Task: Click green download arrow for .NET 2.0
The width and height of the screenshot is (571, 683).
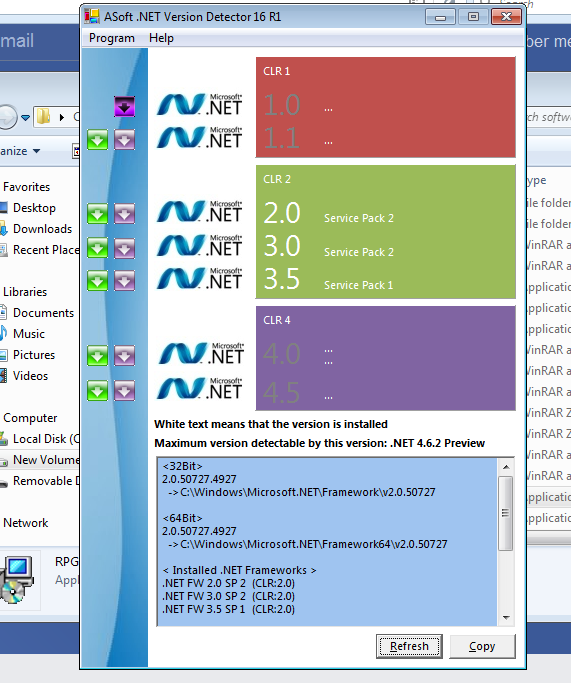Action: [98, 213]
